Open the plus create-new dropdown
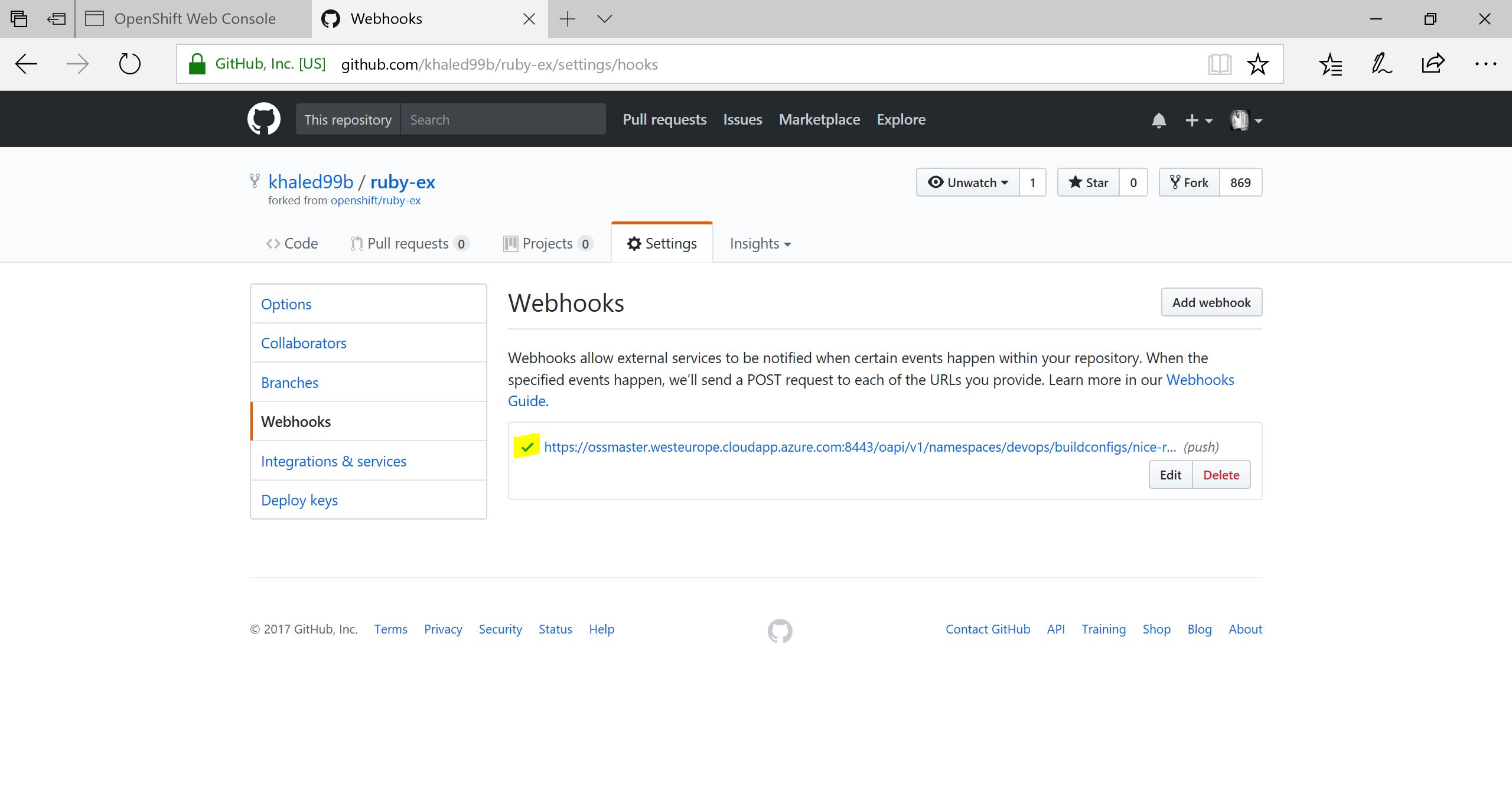Image resolution: width=1512 pixels, height=803 pixels. pos(1198,120)
